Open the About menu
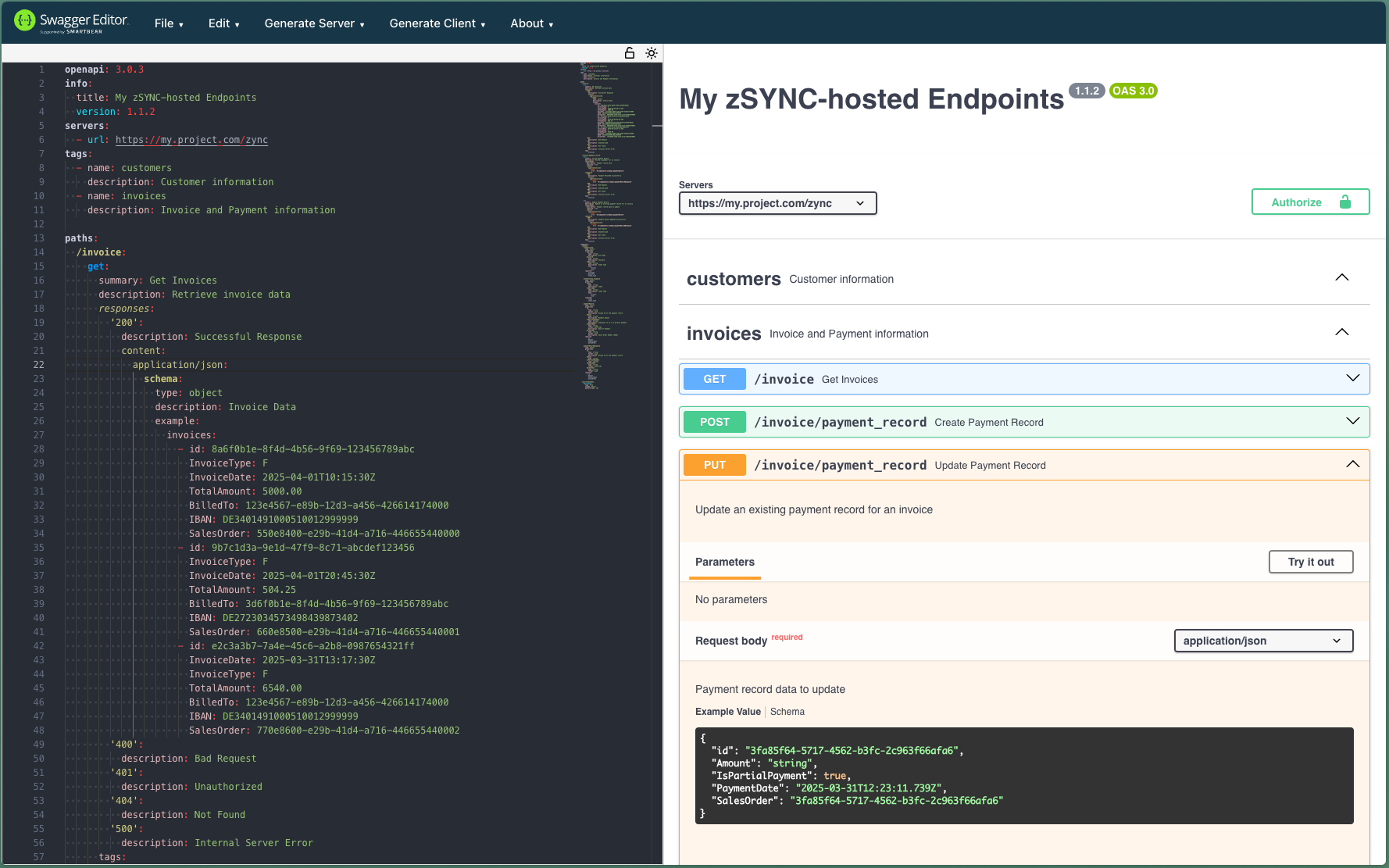This screenshot has width=1389, height=868. 532,23
